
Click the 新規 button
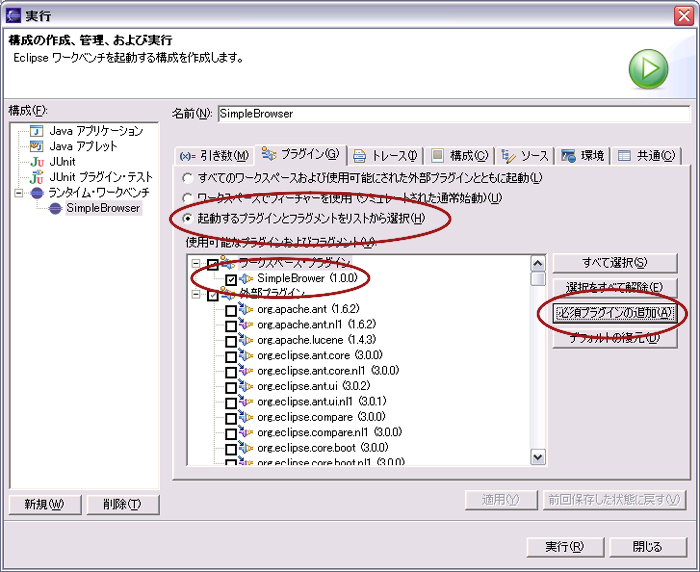click(45, 505)
